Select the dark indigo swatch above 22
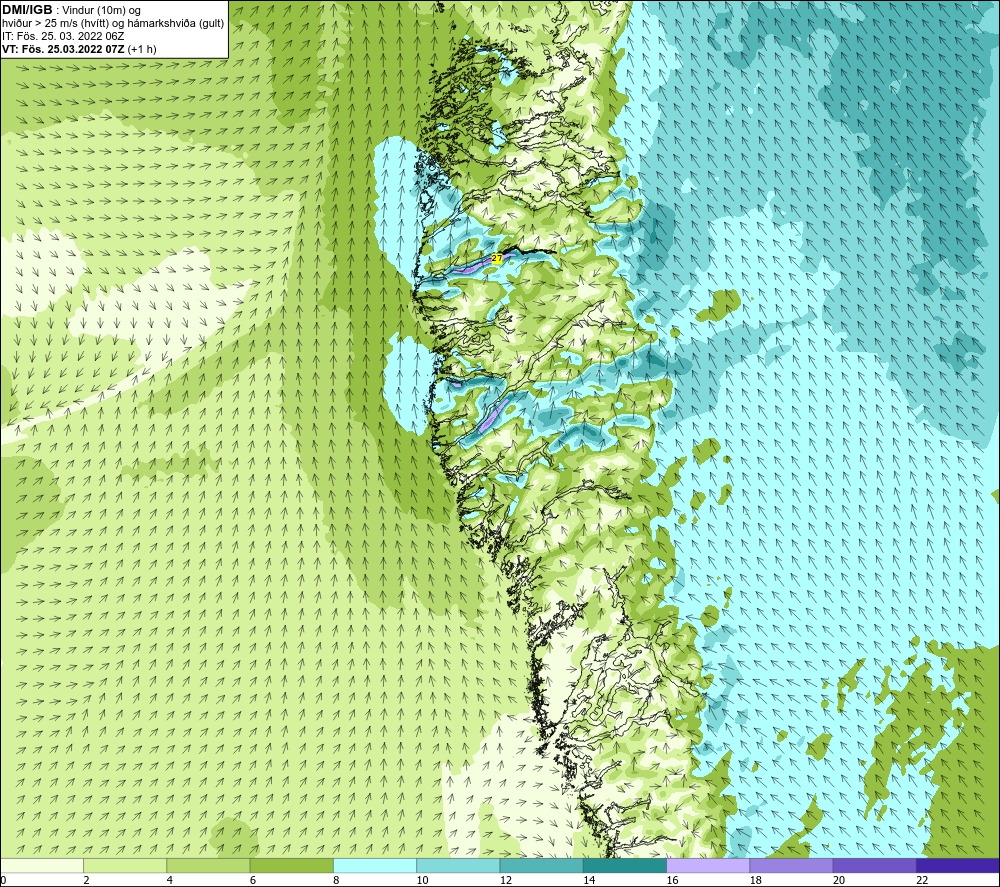This screenshot has height=887, width=1000. 958,865
